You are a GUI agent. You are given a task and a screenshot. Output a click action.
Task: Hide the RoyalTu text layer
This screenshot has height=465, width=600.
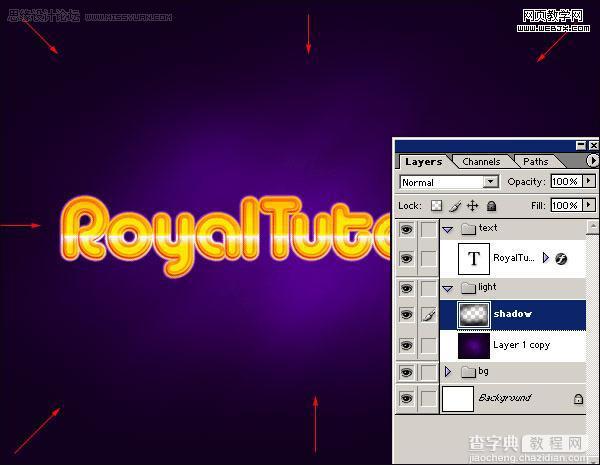406,258
